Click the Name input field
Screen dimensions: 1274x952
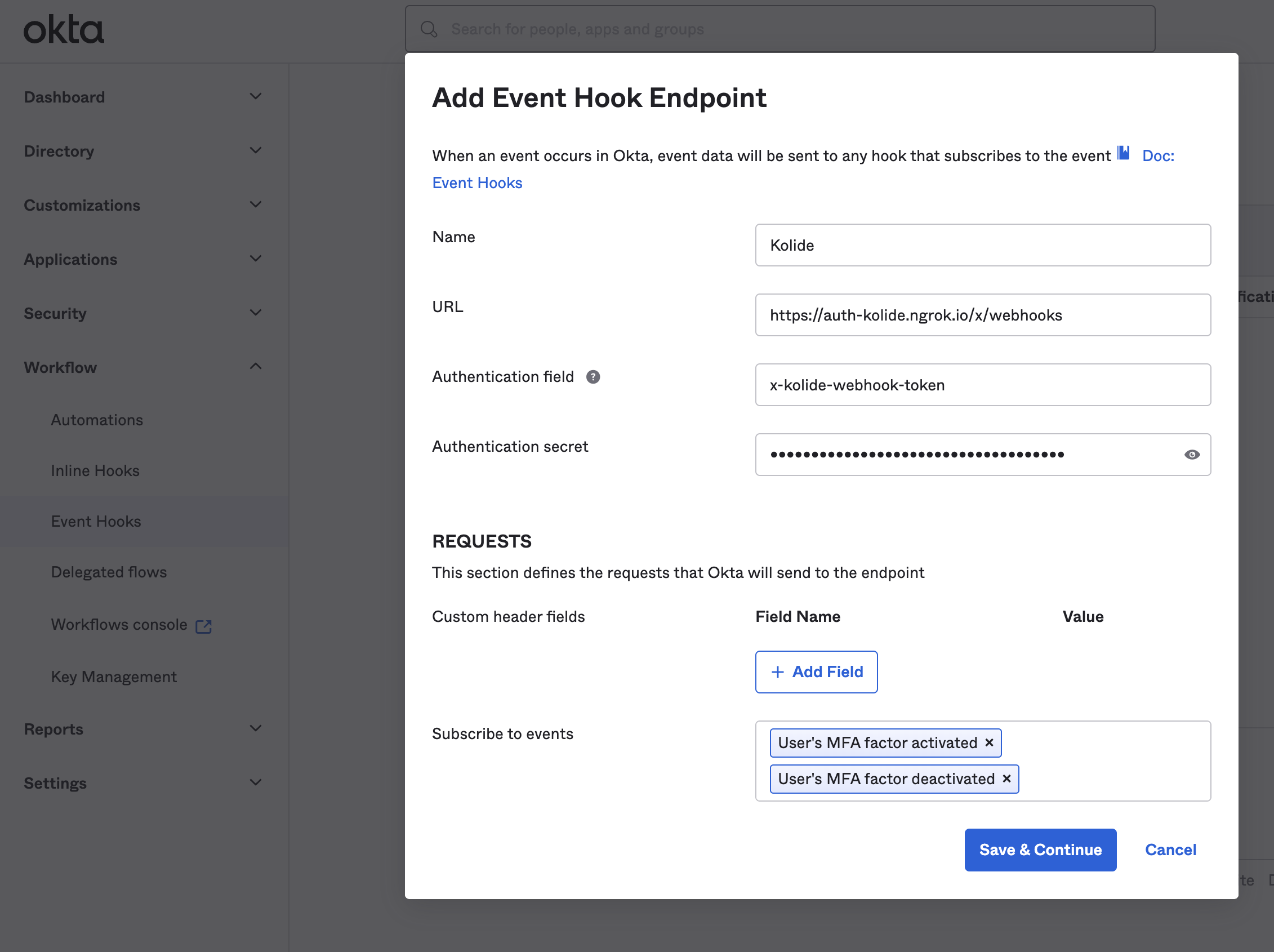click(983, 246)
